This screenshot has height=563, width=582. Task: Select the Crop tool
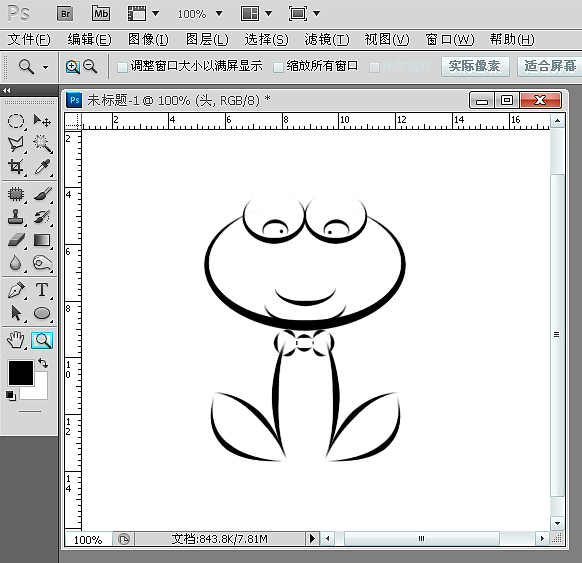[16, 167]
